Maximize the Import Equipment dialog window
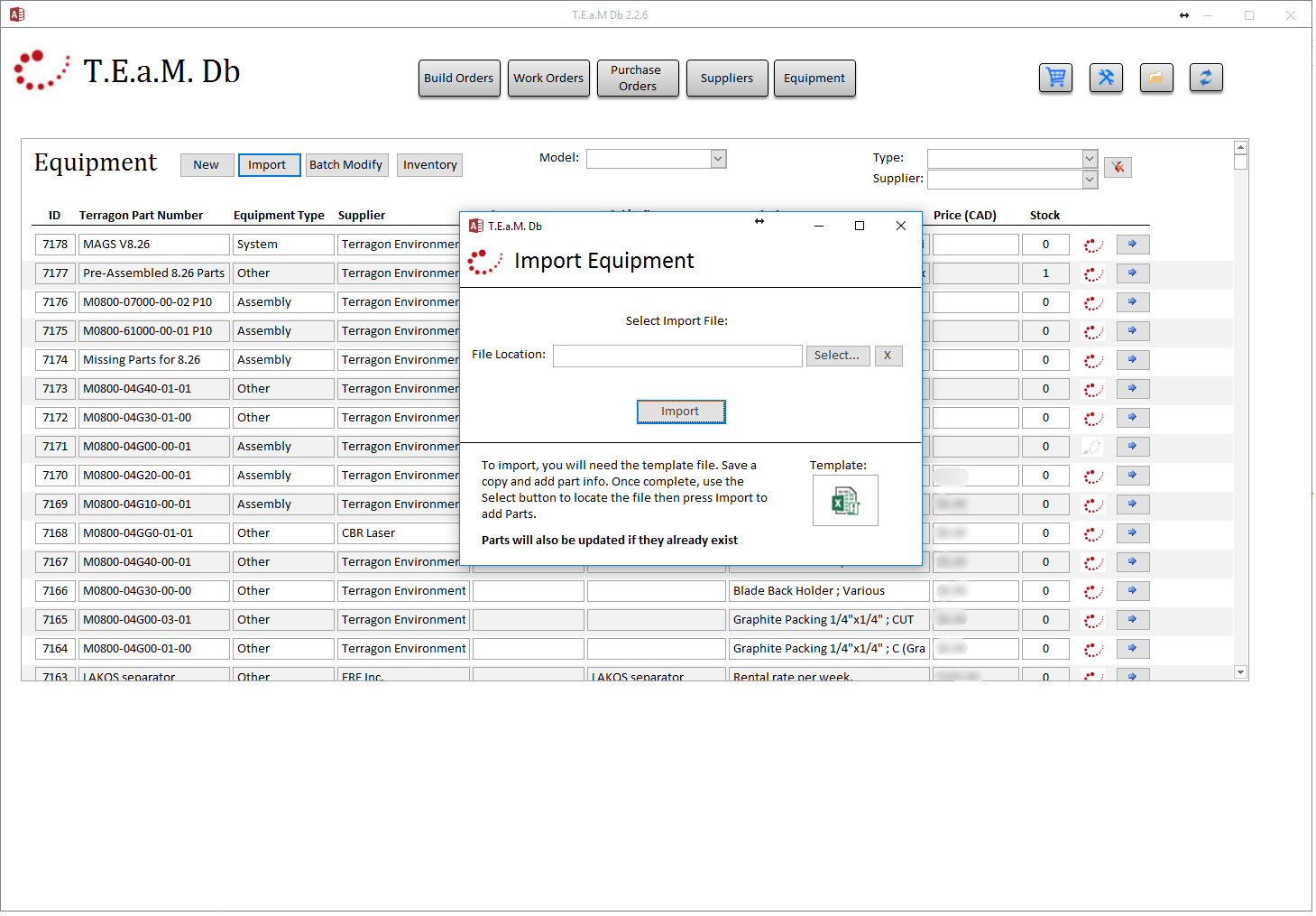1316x916 pixels. pyautogui.click(x=860, y=227)
